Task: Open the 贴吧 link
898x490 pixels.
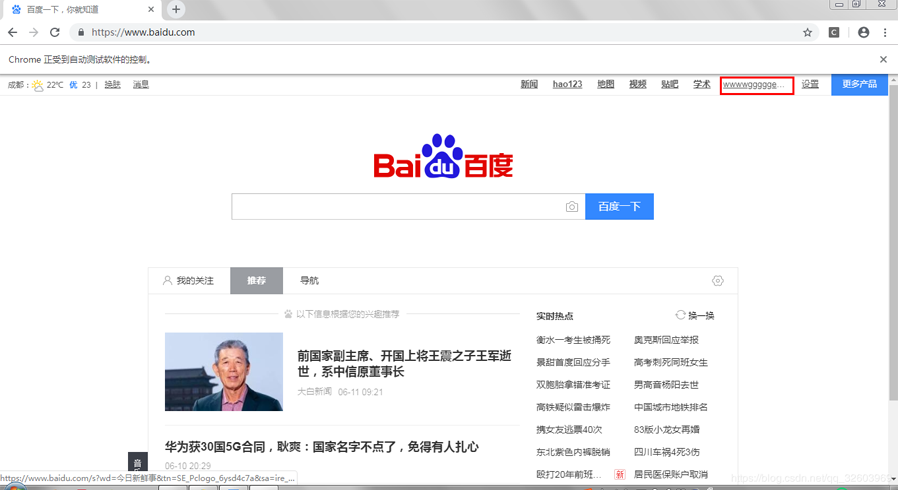Action: coord(669,84)
